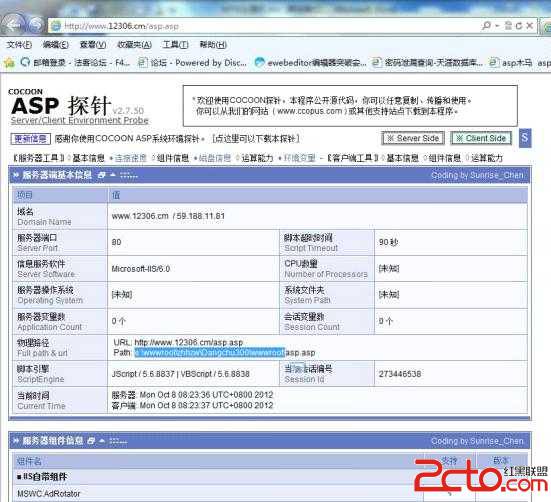The width and height of the screenshot is (551, 502).
Task: Click the browser back arrow button
Action: tap(14, 25)
